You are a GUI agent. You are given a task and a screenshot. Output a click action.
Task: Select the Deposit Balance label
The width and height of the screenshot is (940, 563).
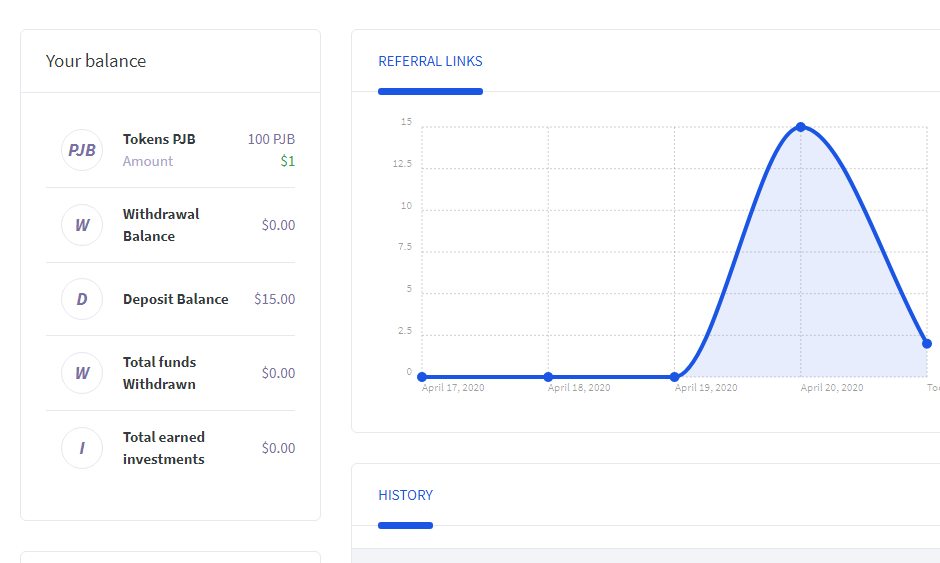click(175, 299)
